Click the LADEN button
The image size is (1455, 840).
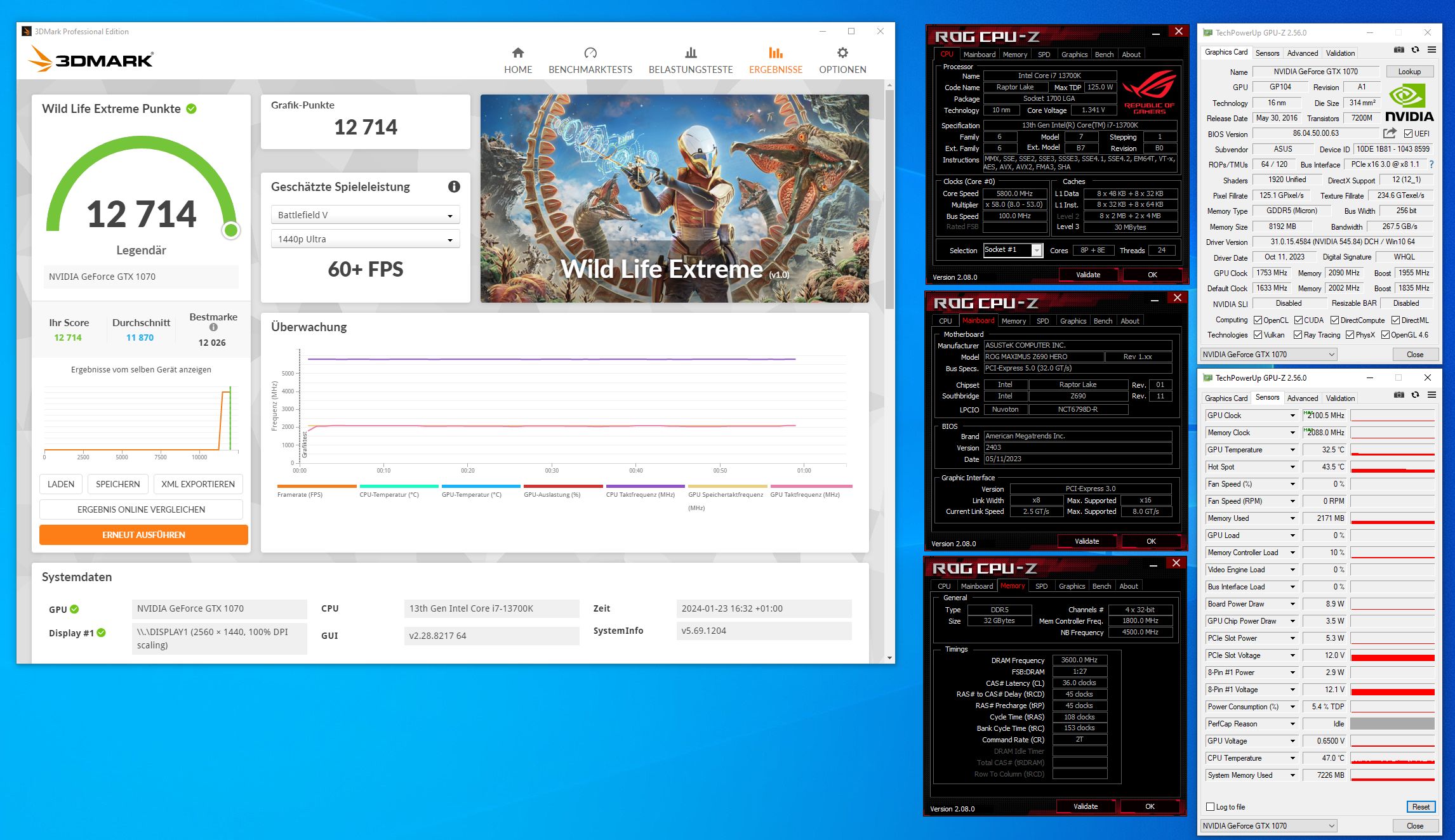61,484
